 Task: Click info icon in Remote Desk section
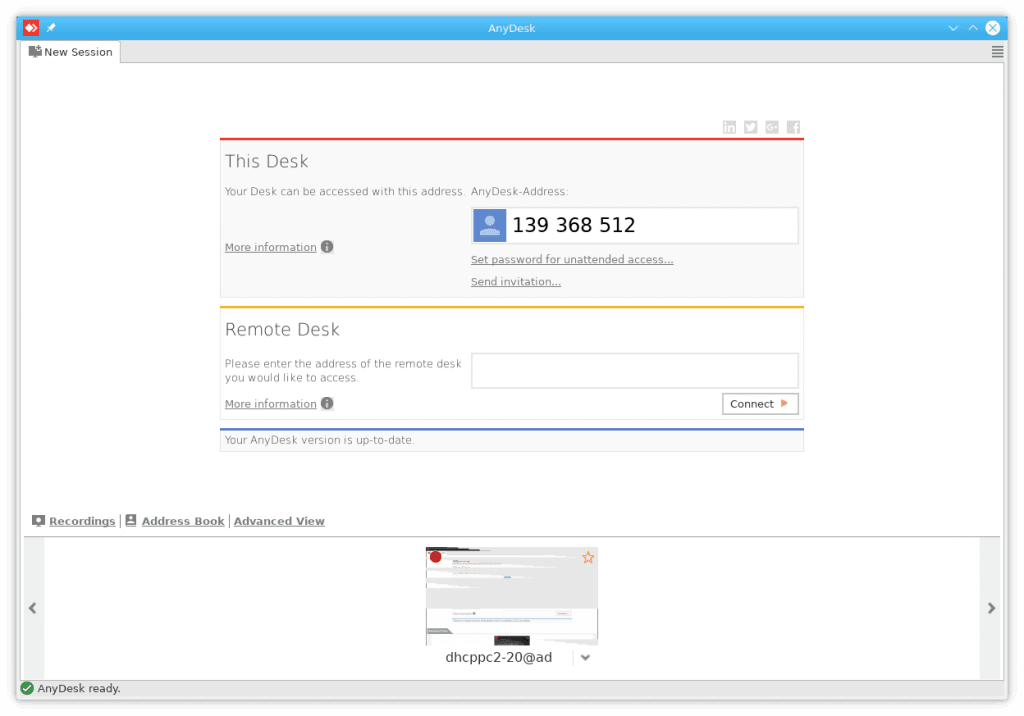point(327,404)
